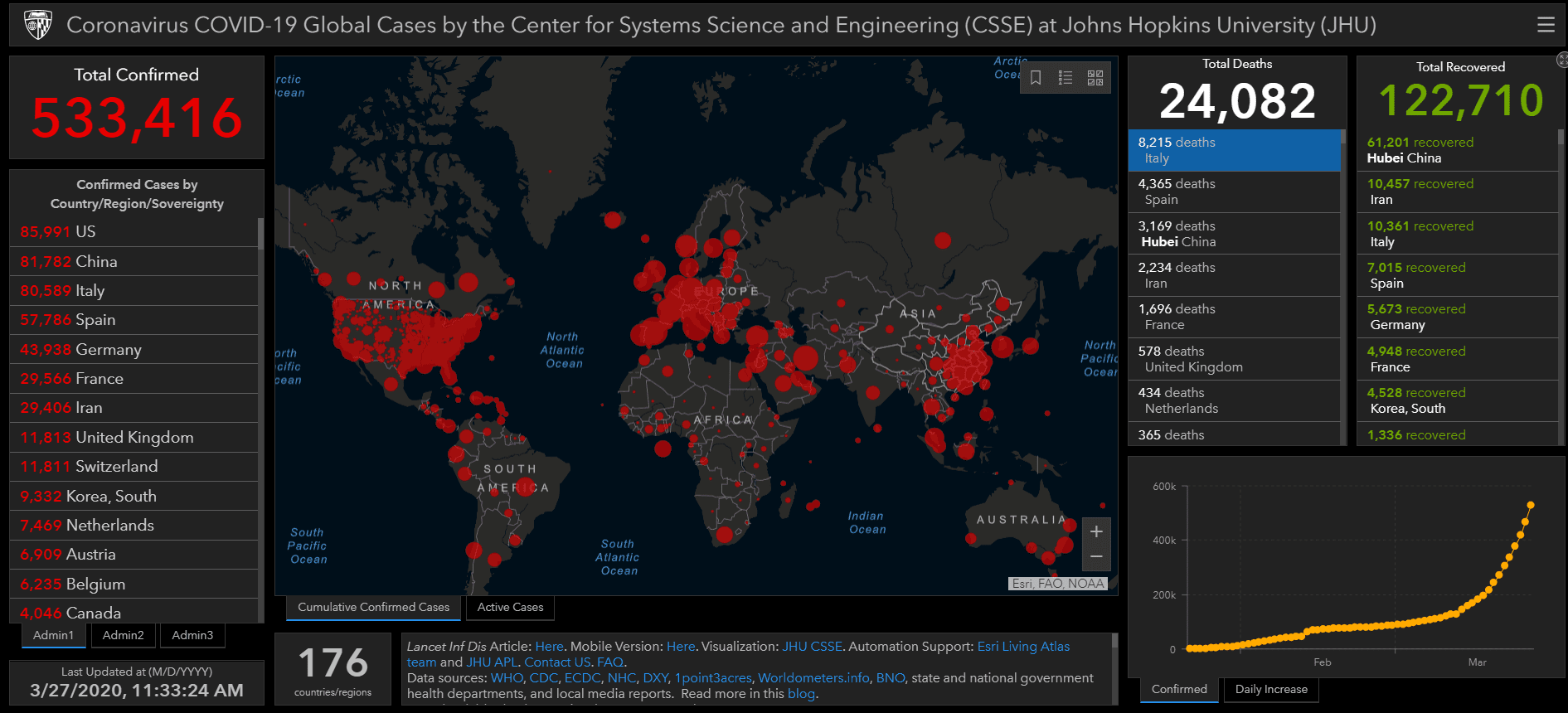Open the CDC data source link

point(543,678)
